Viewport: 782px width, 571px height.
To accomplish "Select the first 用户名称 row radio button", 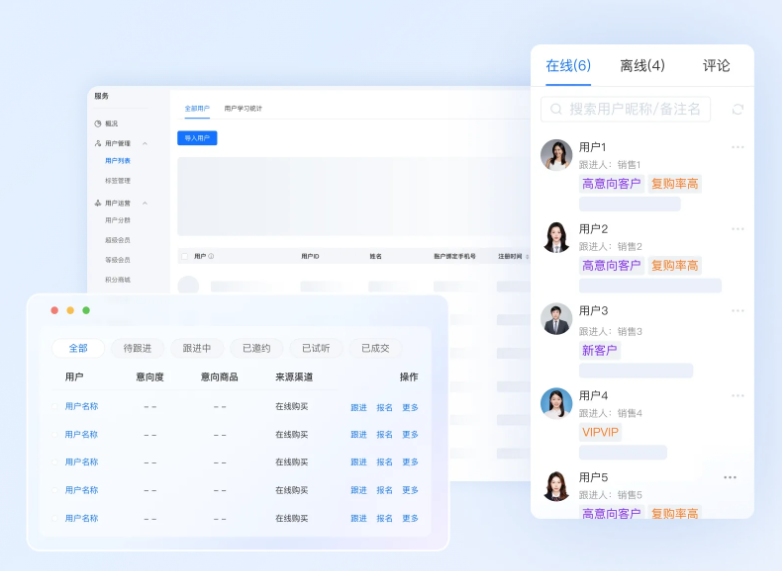I will [x=57, y=407].
